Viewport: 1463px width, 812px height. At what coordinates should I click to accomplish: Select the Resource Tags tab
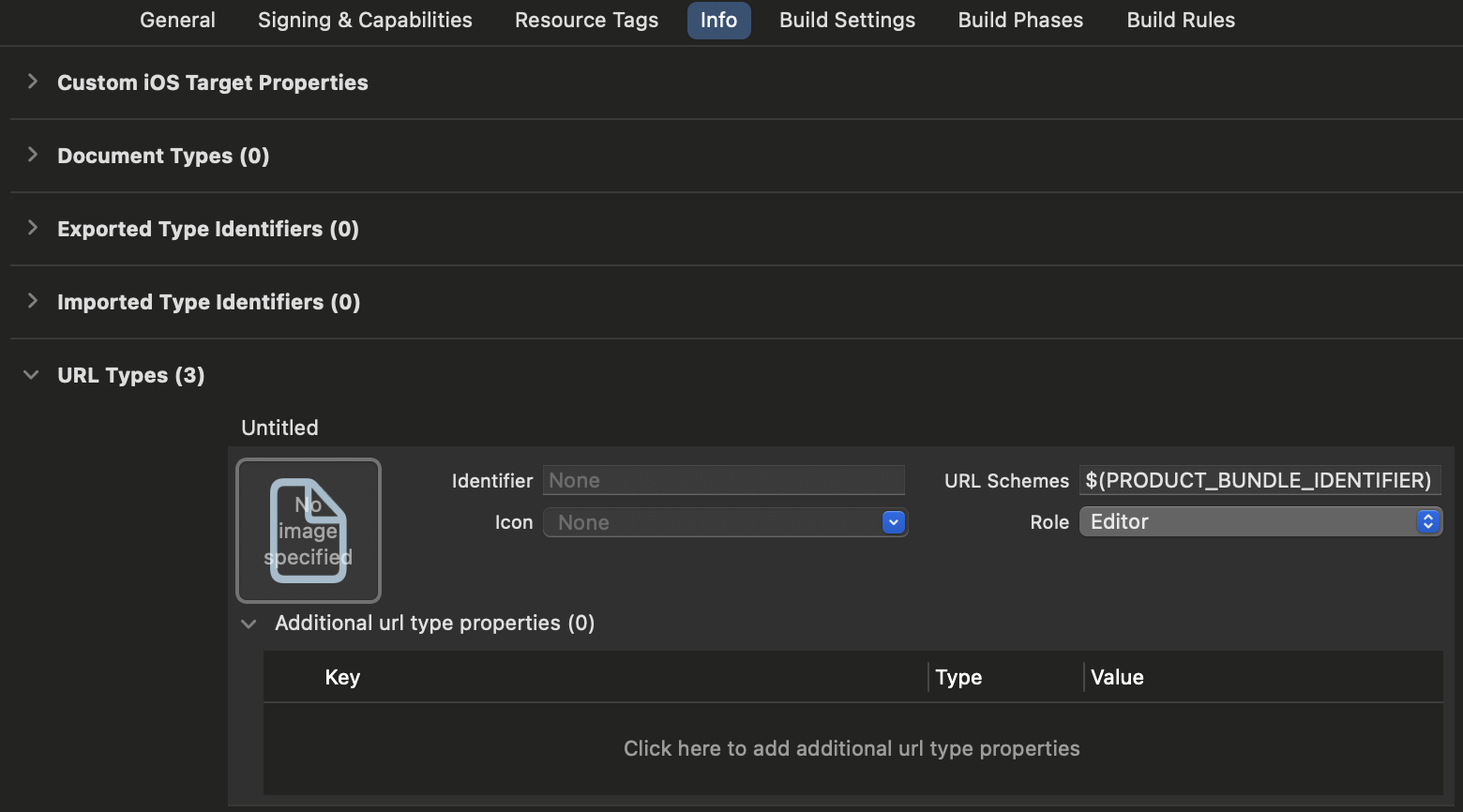(x=586, y=20)
